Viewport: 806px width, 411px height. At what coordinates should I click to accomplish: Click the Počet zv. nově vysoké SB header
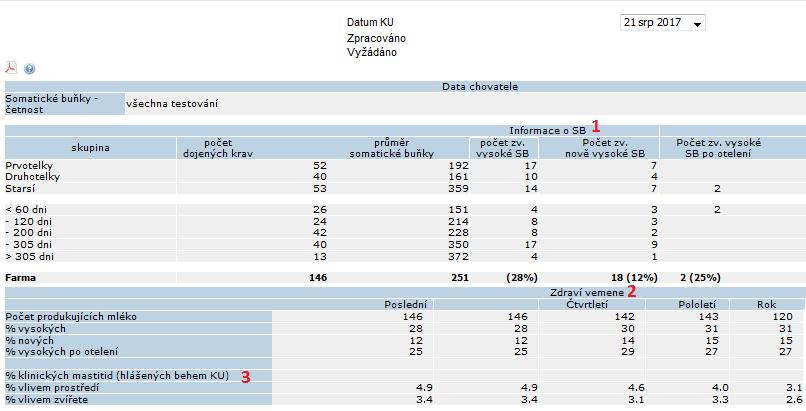[x=605, y=148]
